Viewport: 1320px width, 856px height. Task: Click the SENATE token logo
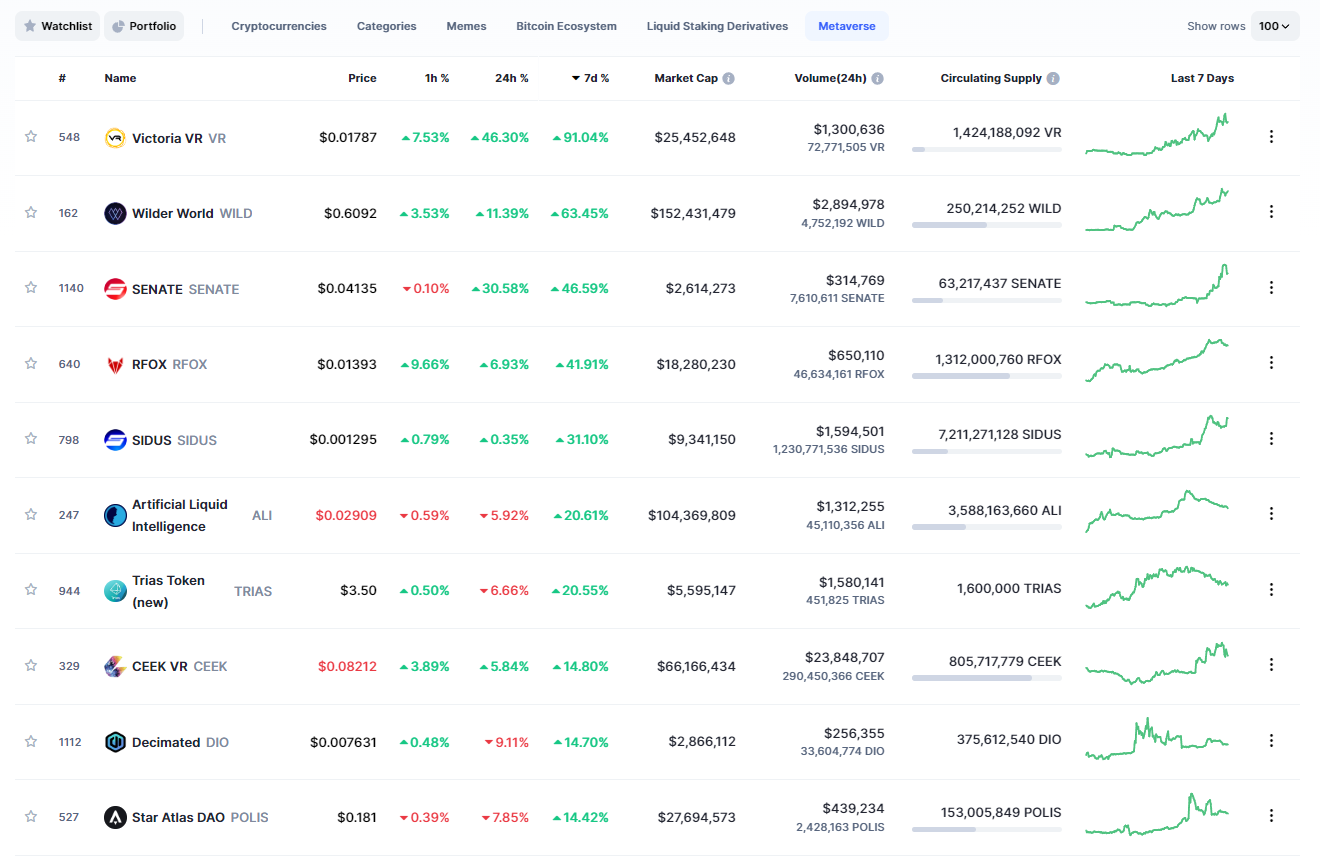115,289
